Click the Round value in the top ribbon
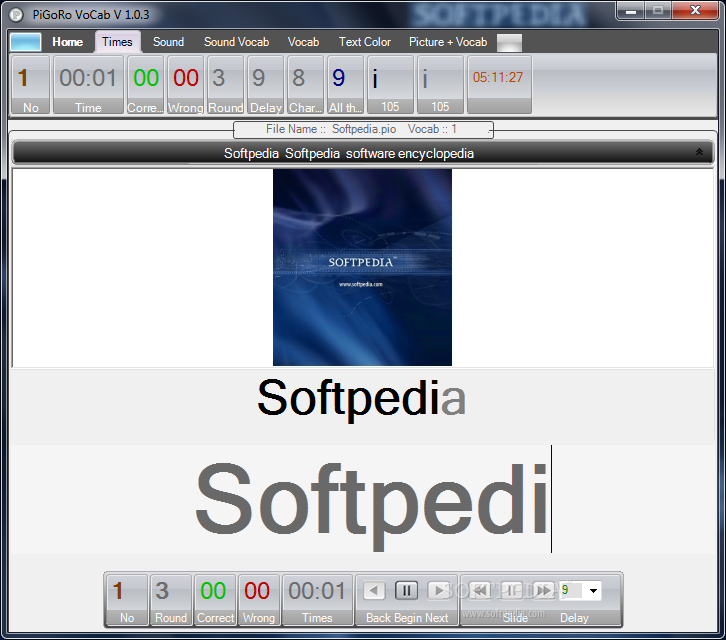 click(225, 85)
